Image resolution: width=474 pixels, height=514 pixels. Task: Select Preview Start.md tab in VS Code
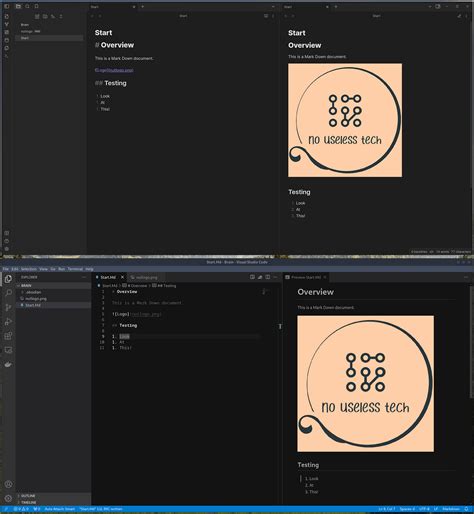point(306,277)
